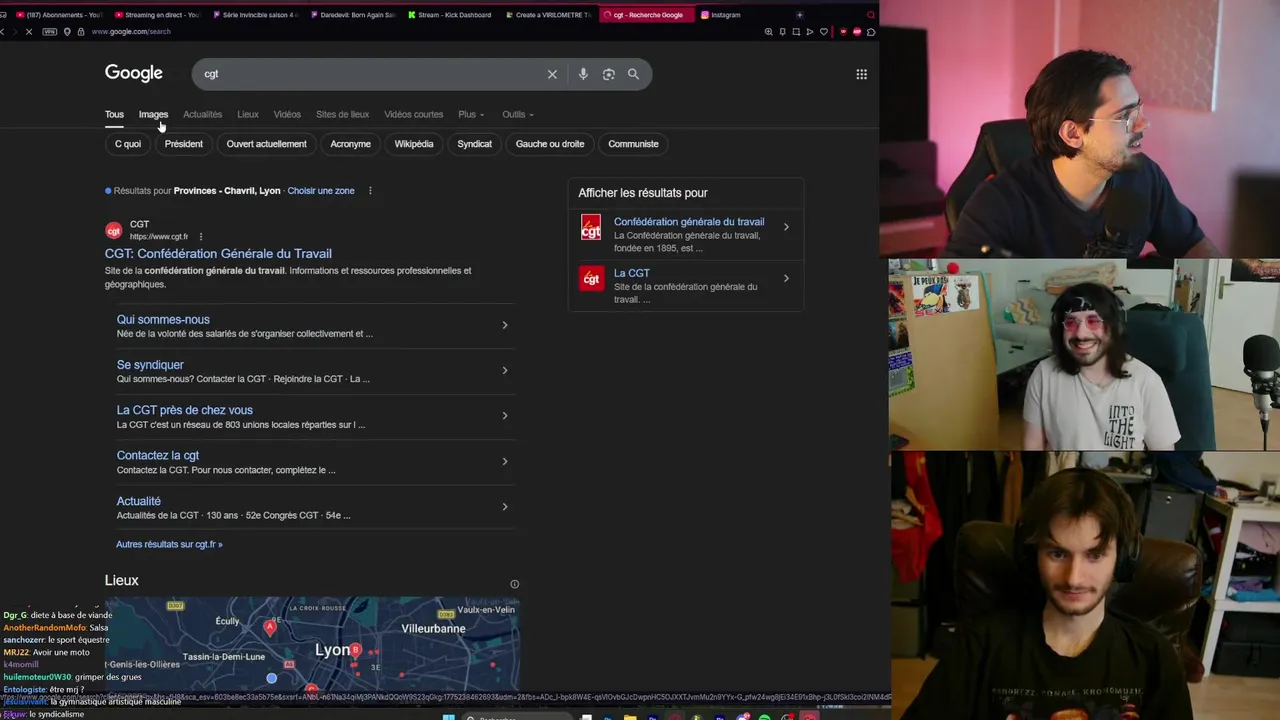Open three-dot menu next to Choisir une zone

[370, 191]
